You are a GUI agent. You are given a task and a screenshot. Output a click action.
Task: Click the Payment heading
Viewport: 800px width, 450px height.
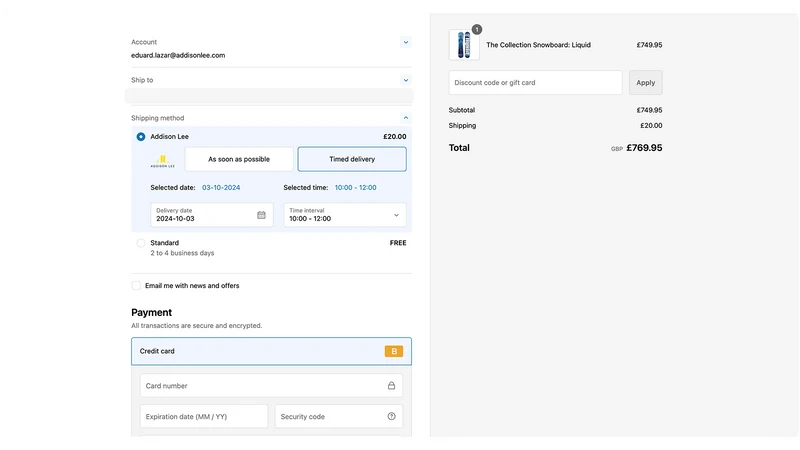tap(152, 312)
